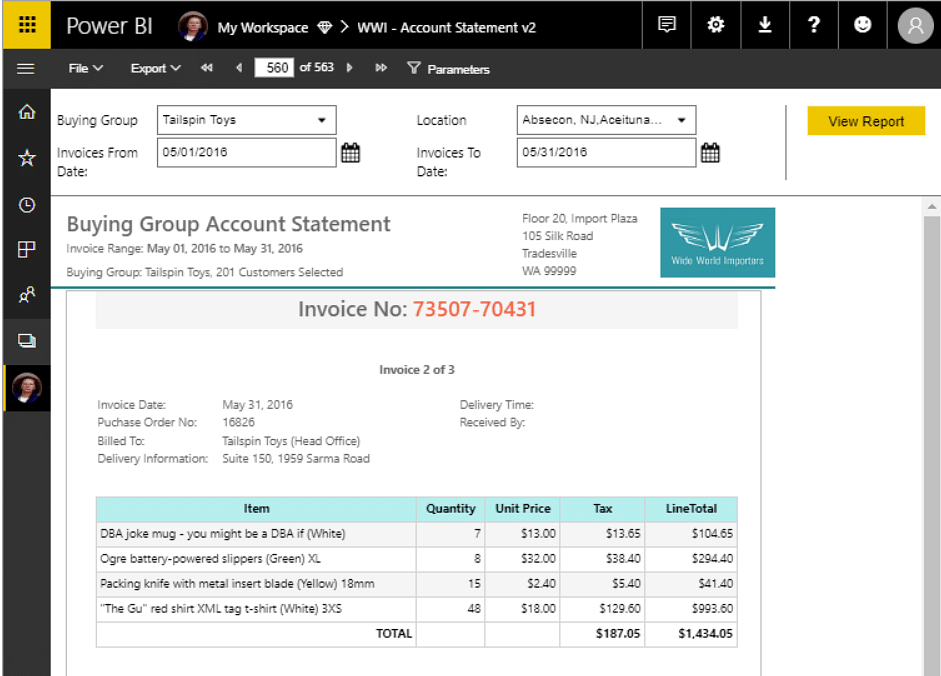Image resolution: width=941 pixels, height=676 pixels.
Task: Click the line total $993.60
Action: [712, 609]
